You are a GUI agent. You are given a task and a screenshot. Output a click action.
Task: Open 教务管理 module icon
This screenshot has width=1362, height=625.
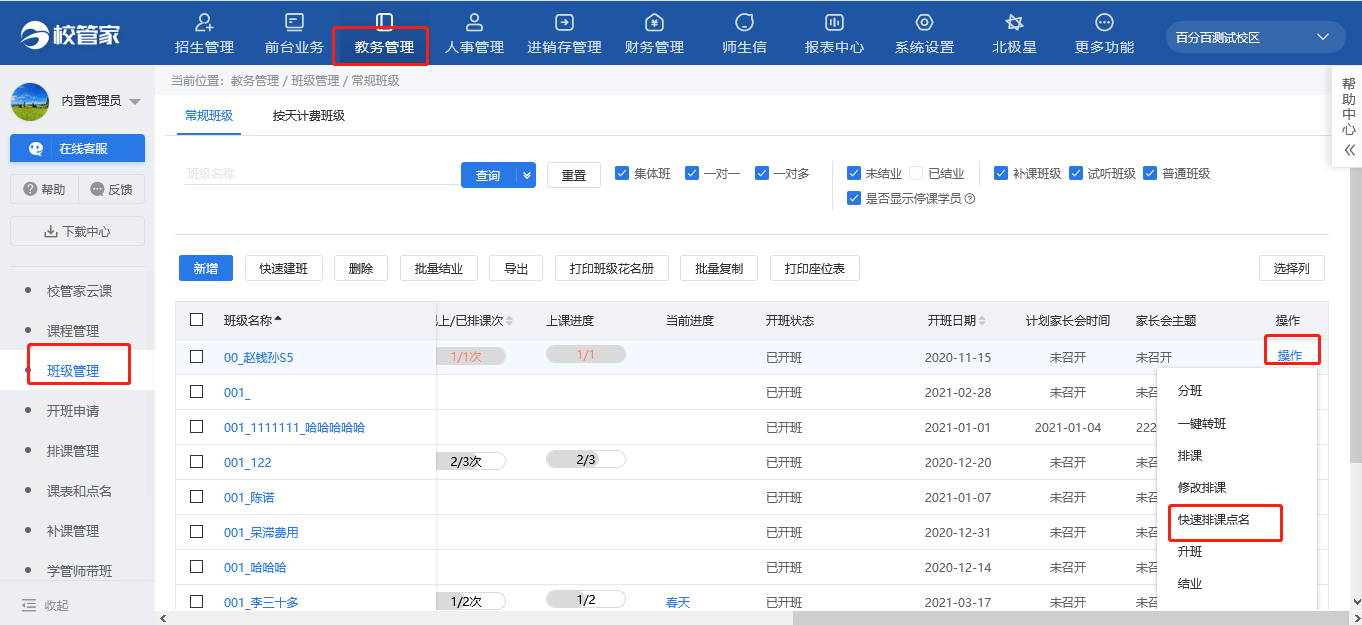tap(384, 22)
